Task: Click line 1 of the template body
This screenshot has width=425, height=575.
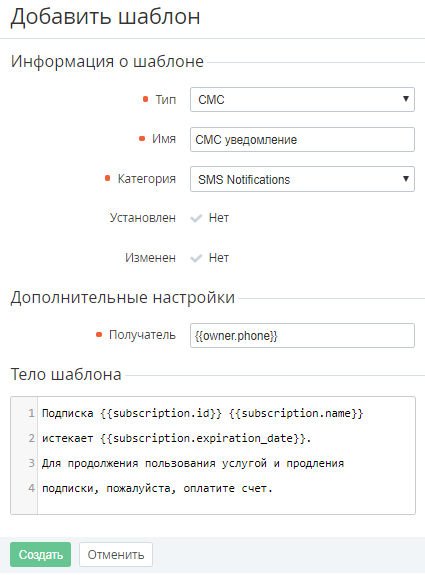Action: coord(202,413)
